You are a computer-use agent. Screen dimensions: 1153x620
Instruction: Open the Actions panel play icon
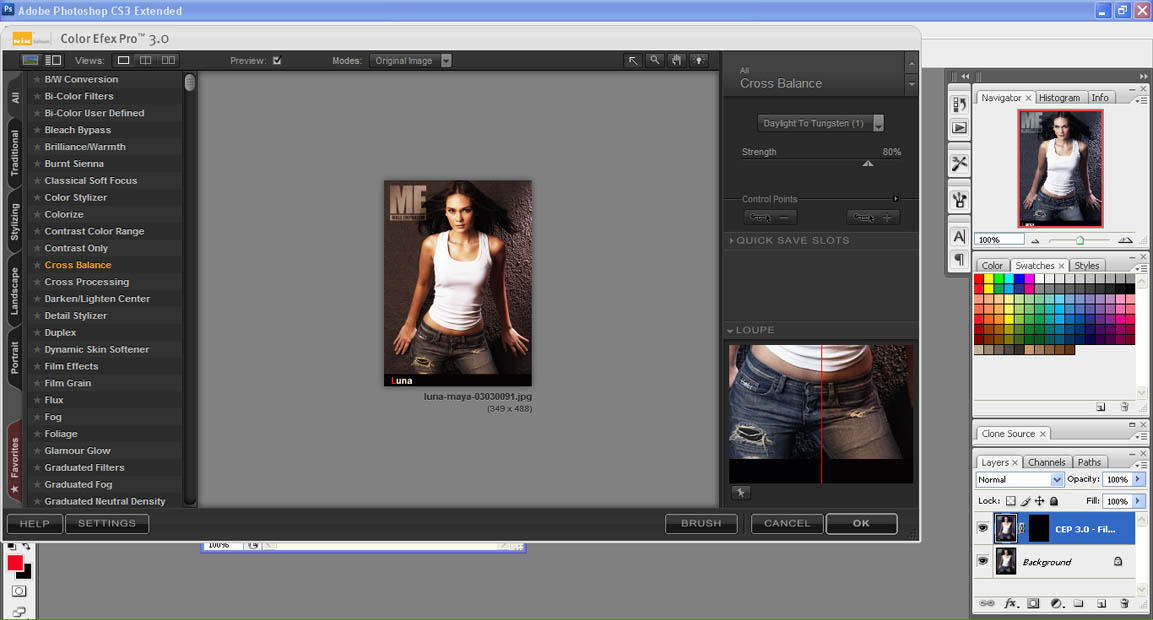[960, 128]
